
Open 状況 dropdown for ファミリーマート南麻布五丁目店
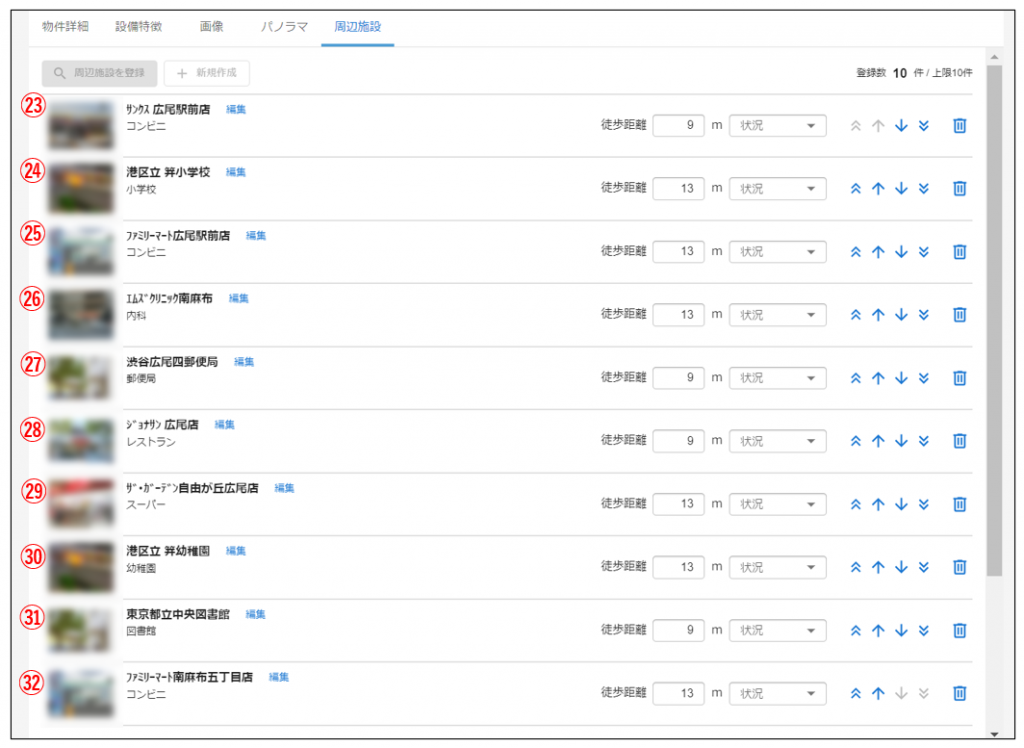[x=778, y=693]
